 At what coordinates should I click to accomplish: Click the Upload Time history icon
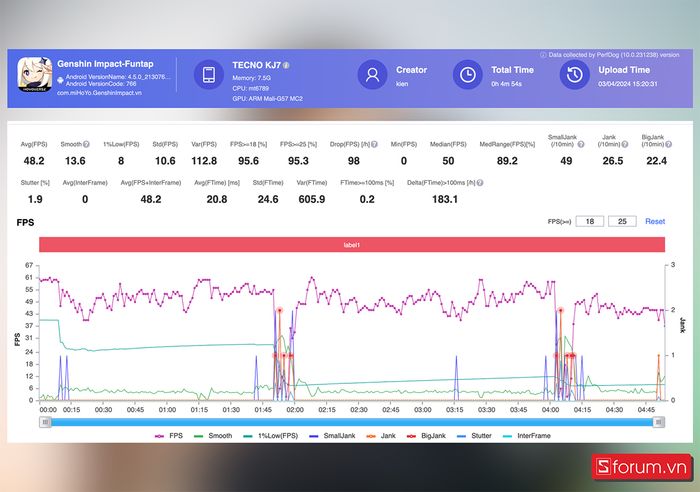[575, 75]
